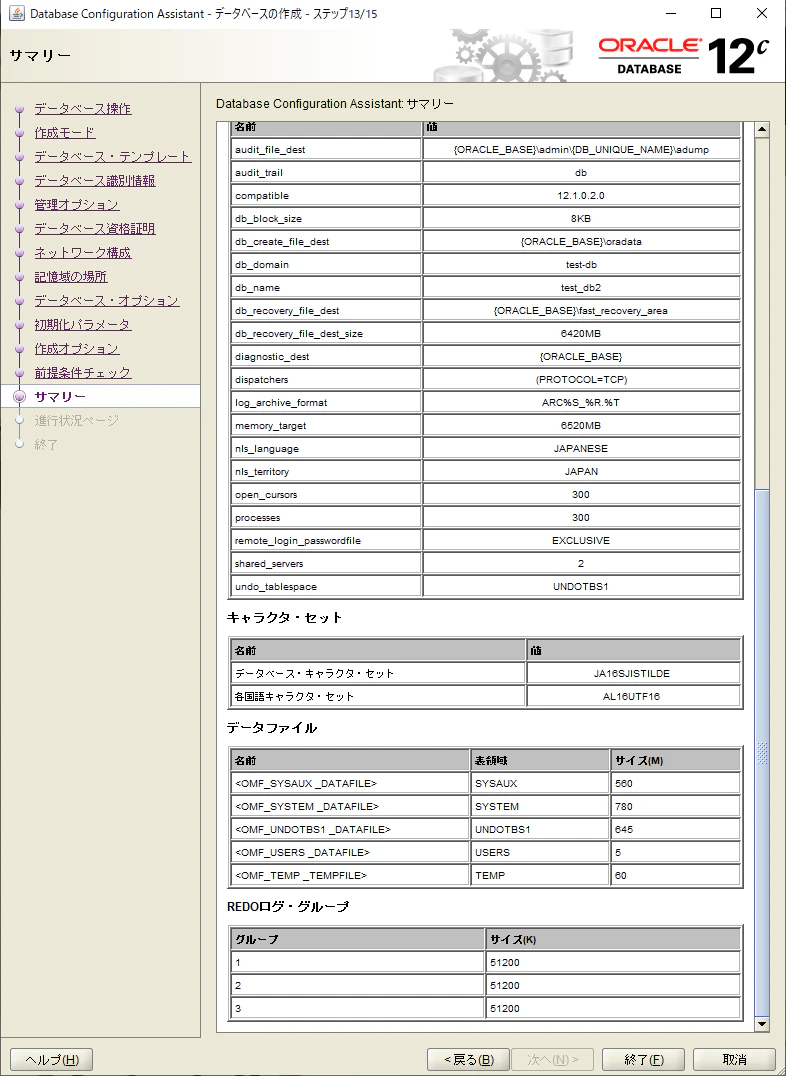Image resolution: width=786 pixels, height=1076 pixels.
Task: Select the <OMF_SYSAUX _DATAFILE> row
Action: point(486,784)
